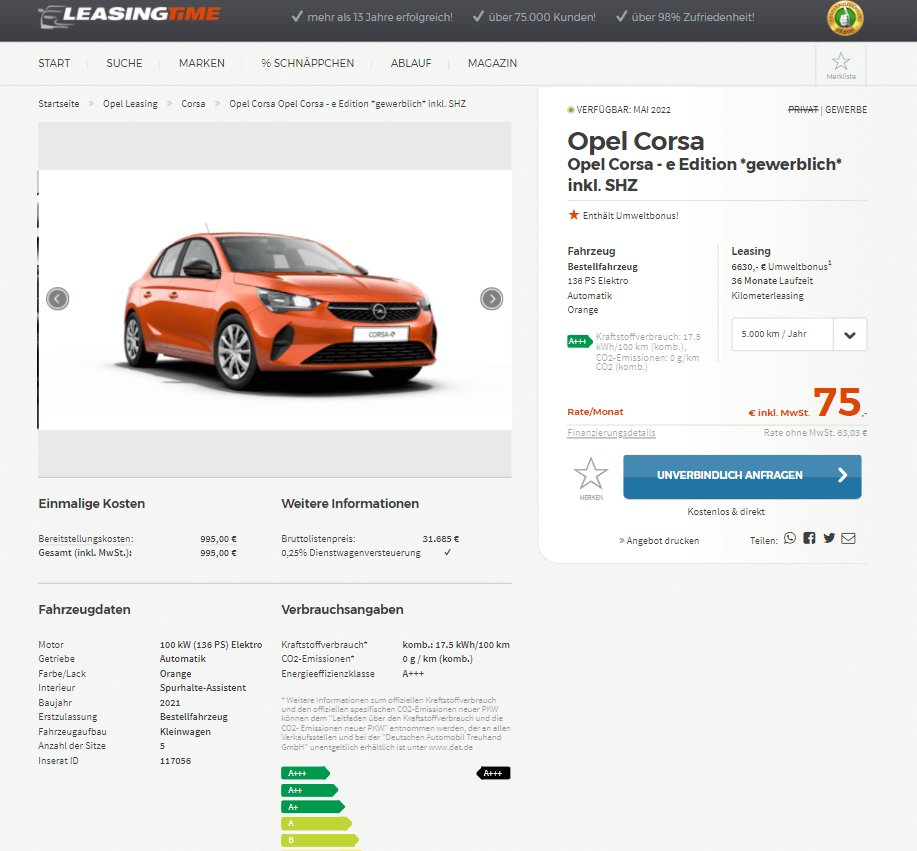Show previous car image with left arrow
This screenshot has height=851, width=917.
point(57,299)
